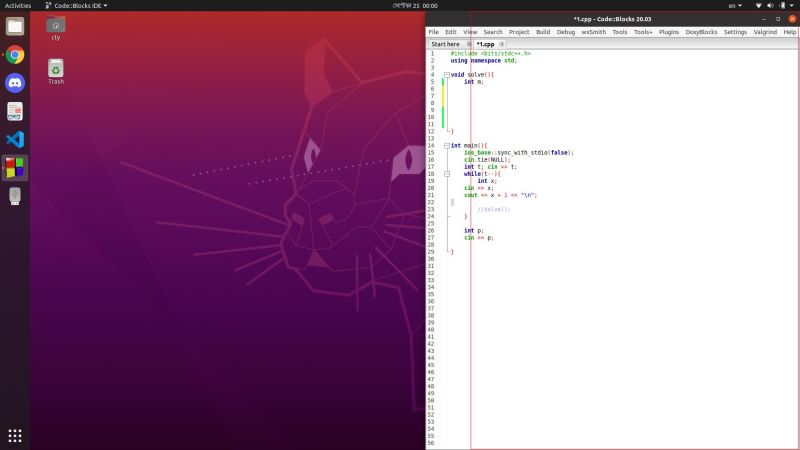The image size is (800, 450).
Task: Open the Valgrind menu
Action: (x=765, y=32)
